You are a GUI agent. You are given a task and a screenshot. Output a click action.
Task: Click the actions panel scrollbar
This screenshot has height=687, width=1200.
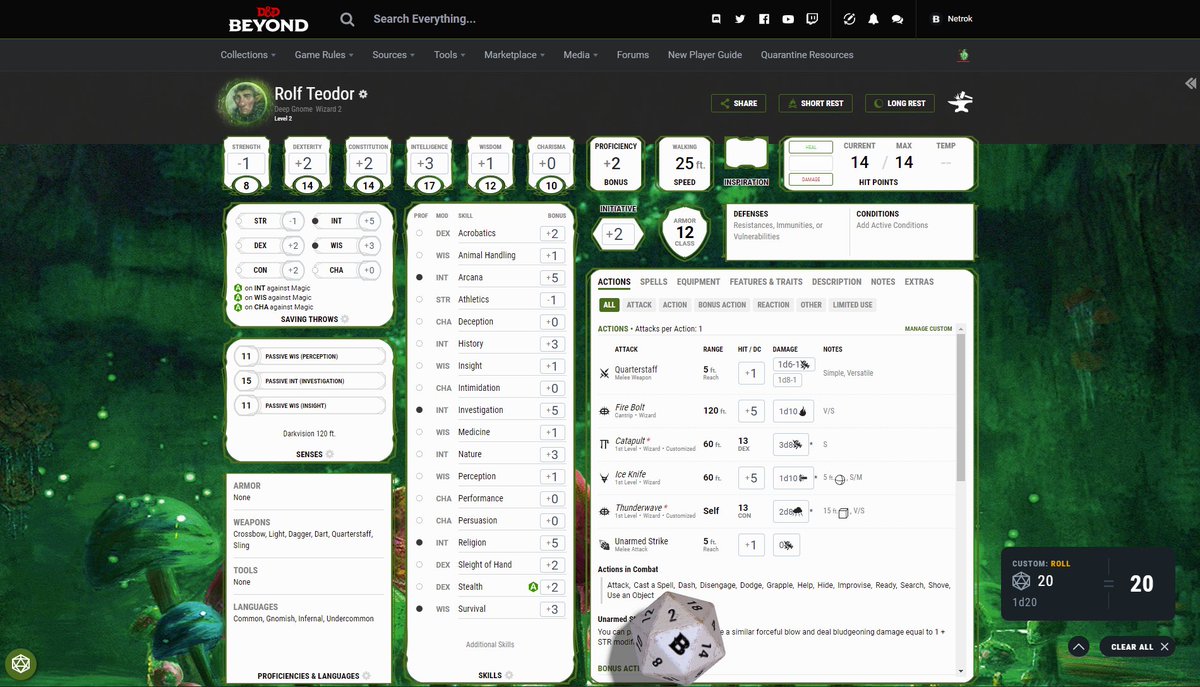[961, 408]
